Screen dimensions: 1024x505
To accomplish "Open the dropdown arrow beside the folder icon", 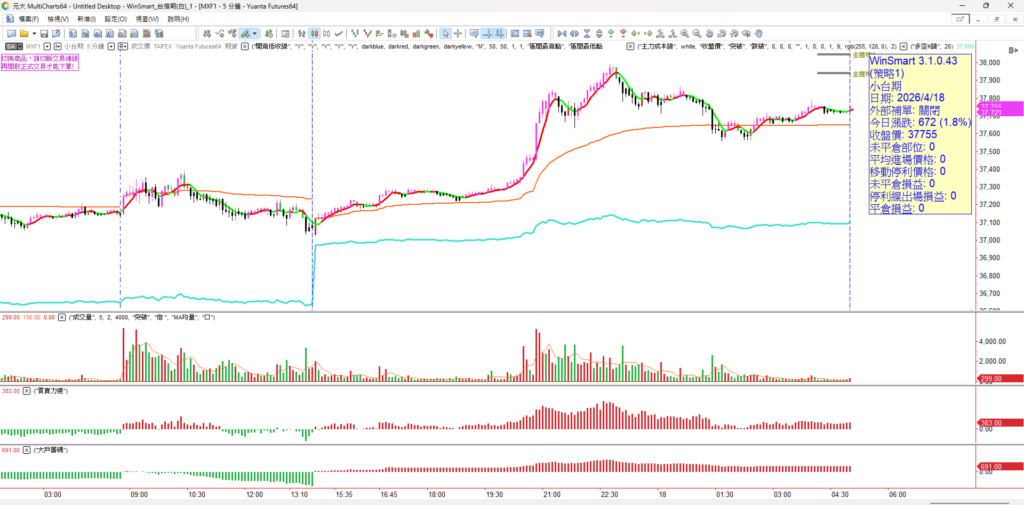I will [33, 33].
